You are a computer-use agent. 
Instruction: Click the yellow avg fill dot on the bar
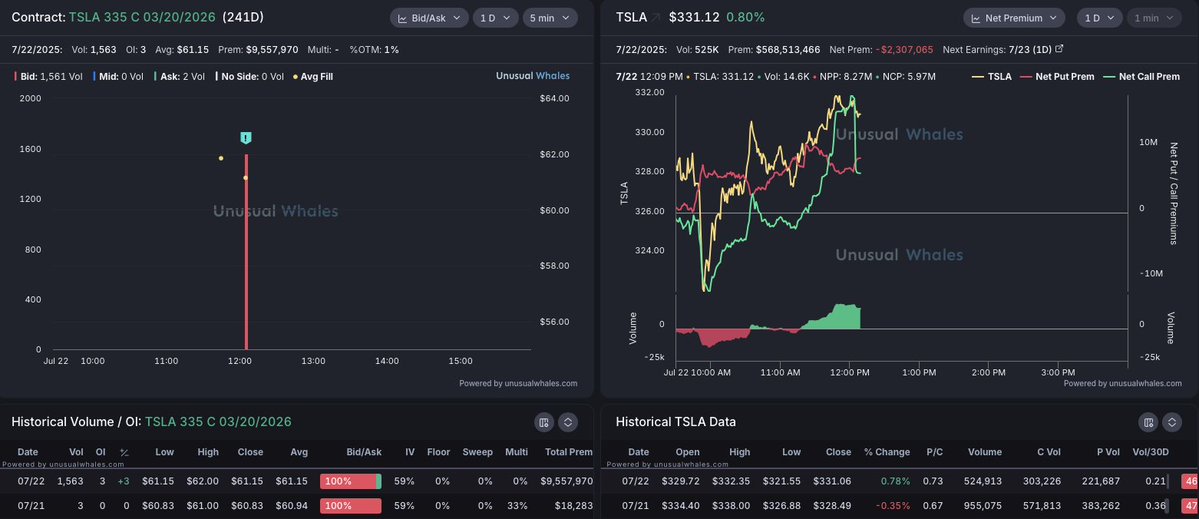pos(245,178)
